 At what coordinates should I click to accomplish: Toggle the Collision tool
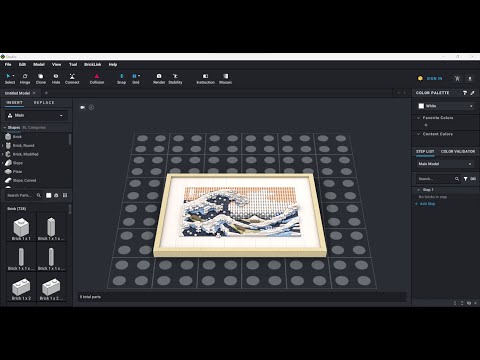pyautogui.click(x=97, y=79)
